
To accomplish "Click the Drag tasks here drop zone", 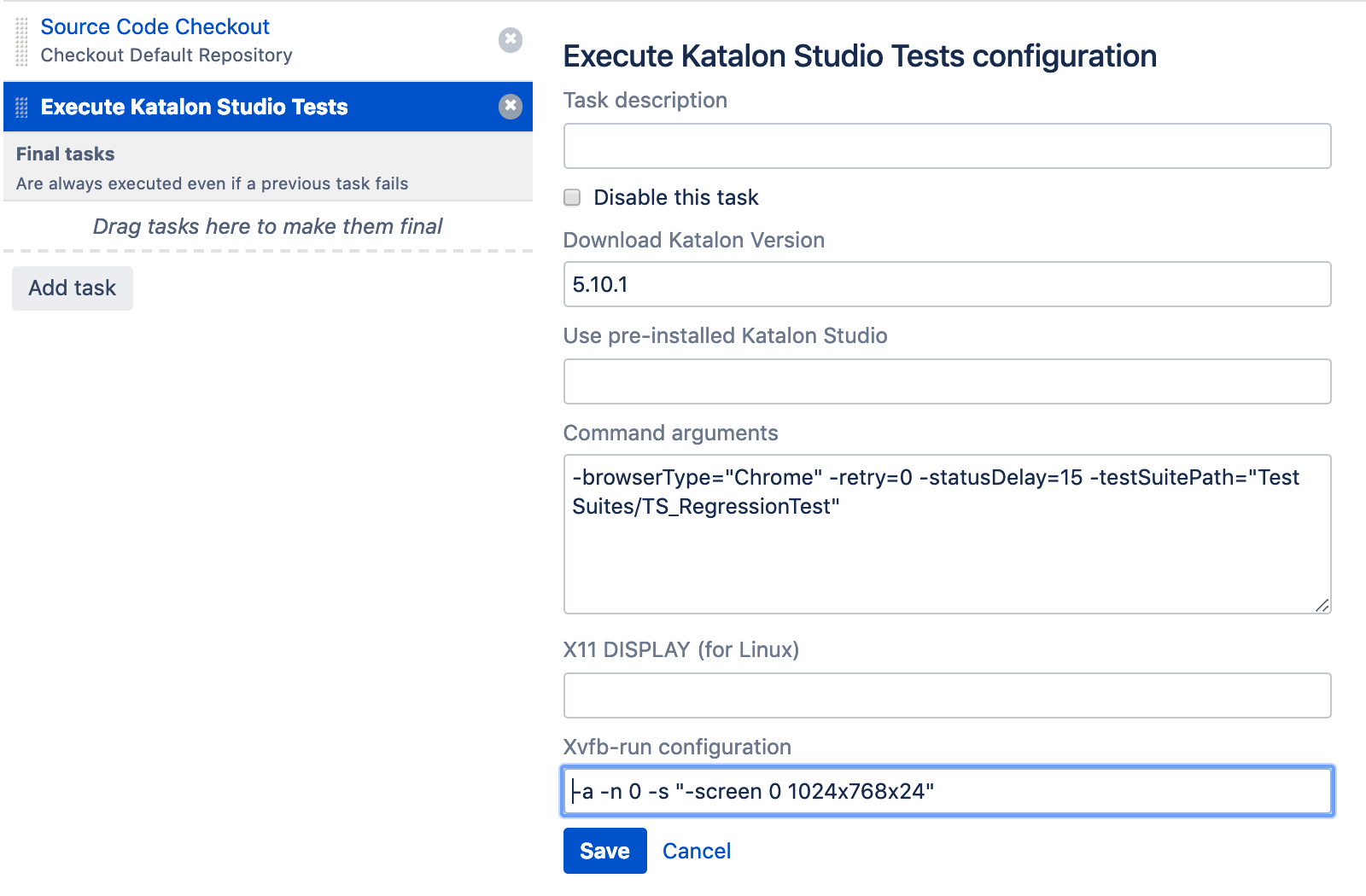I will pyautogui.click(x=268, y=226).
